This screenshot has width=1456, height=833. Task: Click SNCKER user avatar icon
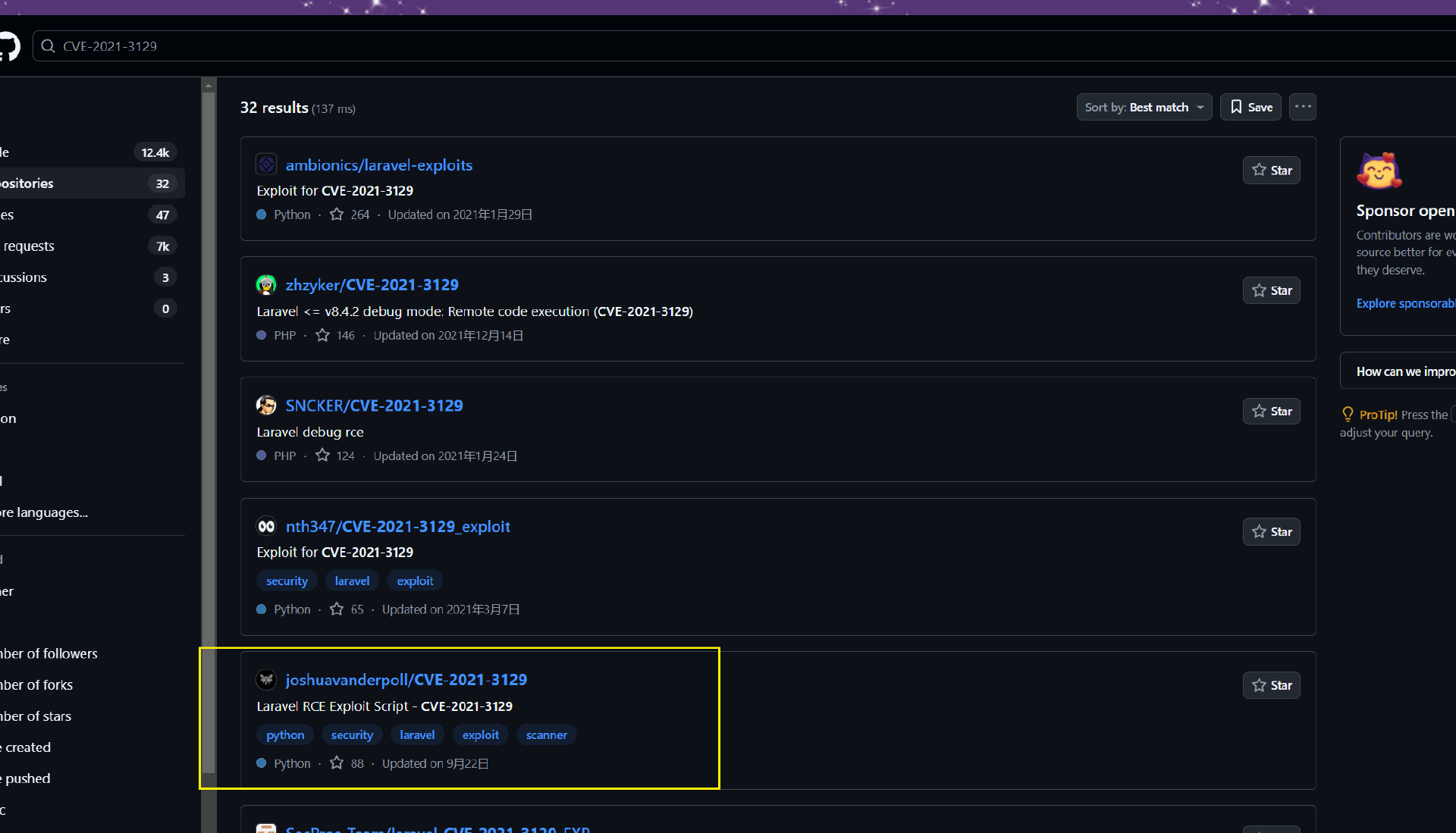[266, 406]
